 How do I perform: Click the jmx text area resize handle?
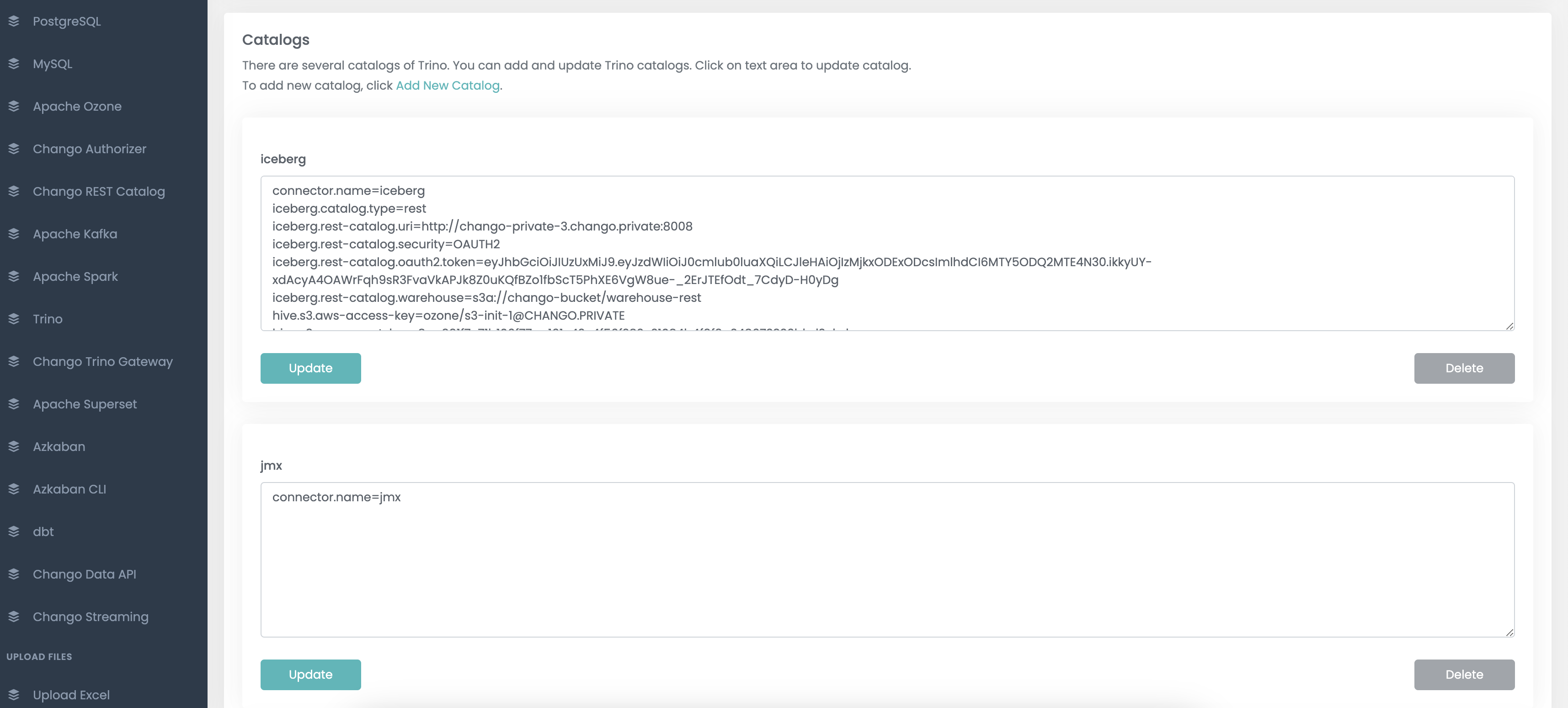coord(1509,633)
